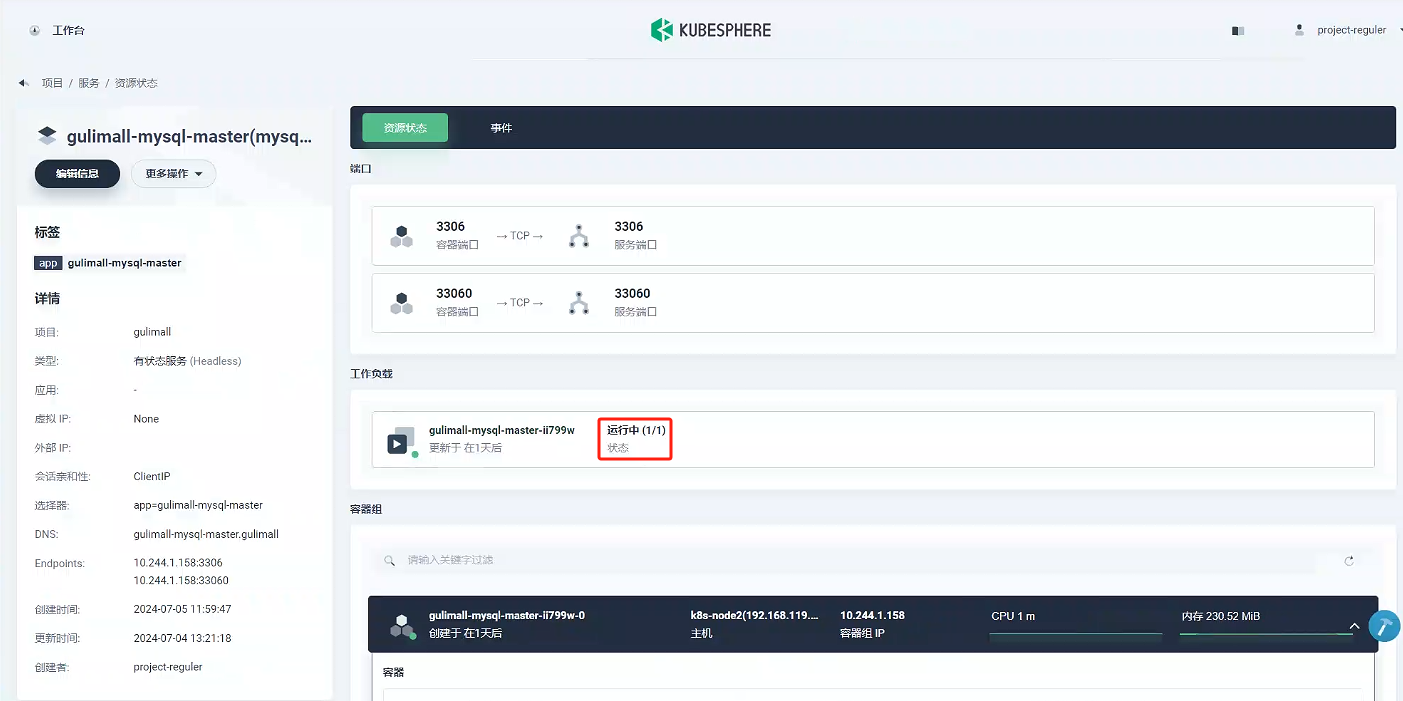Click the floating hammer toolbox button
Viewport: 1403px width, 701px height.
(x=1384, y=626)
